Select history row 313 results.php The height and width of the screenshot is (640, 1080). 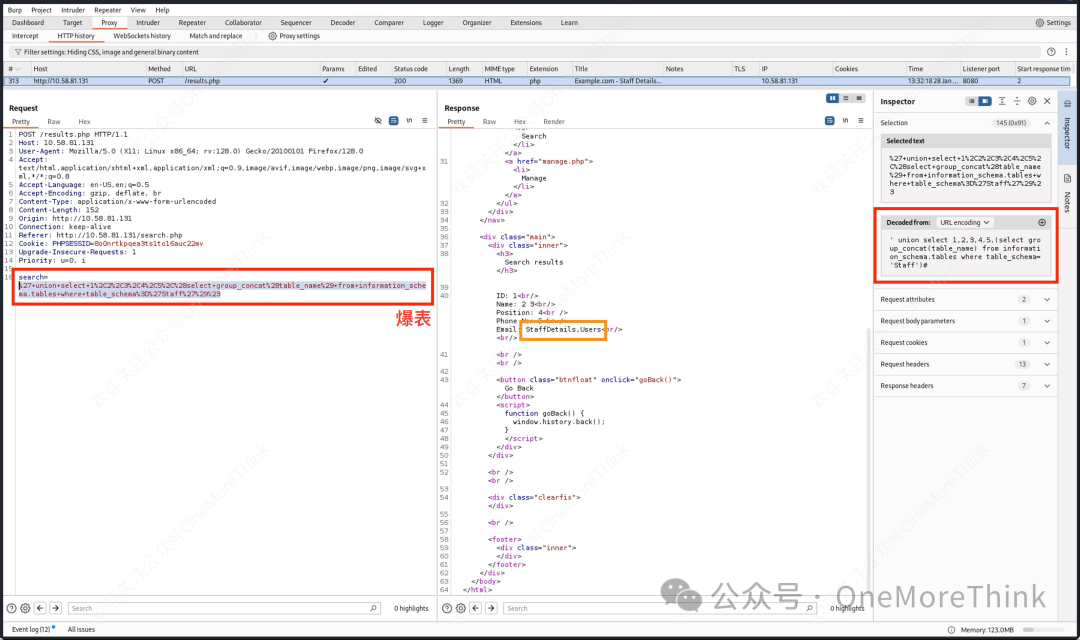[x=537, y=81]
